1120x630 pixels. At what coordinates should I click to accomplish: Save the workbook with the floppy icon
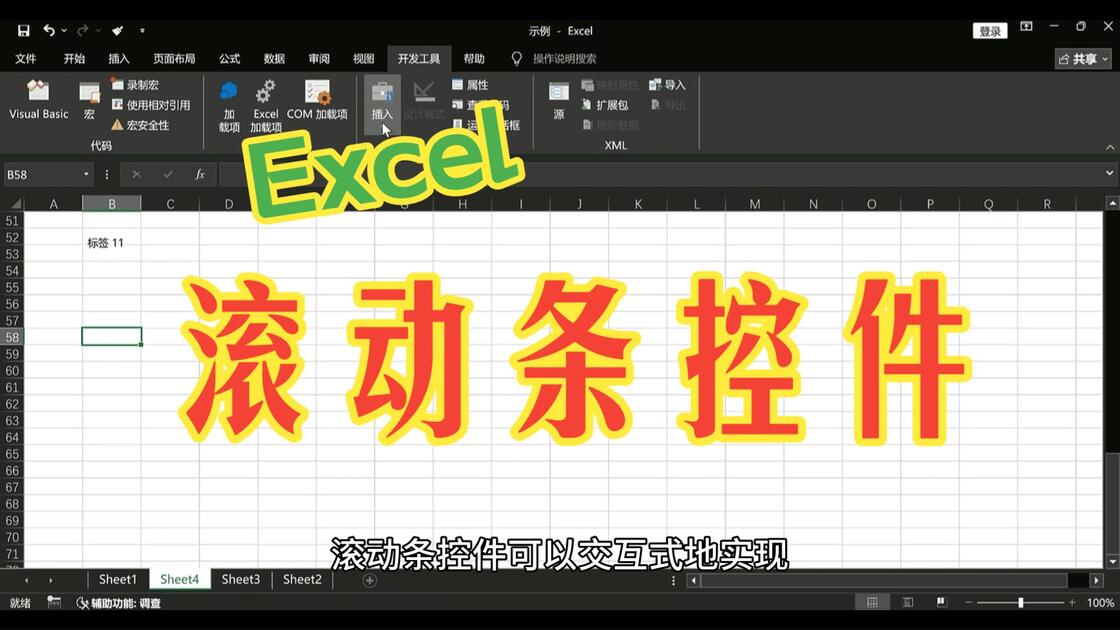[24, 30]
